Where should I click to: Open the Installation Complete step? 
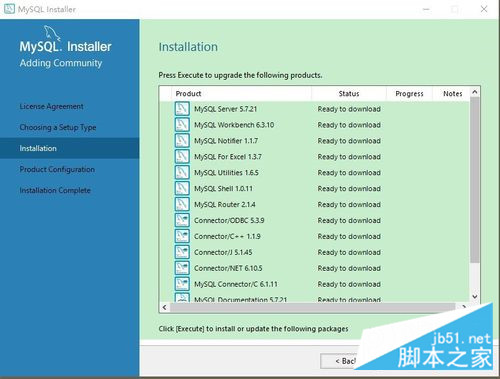click(55, 190)
